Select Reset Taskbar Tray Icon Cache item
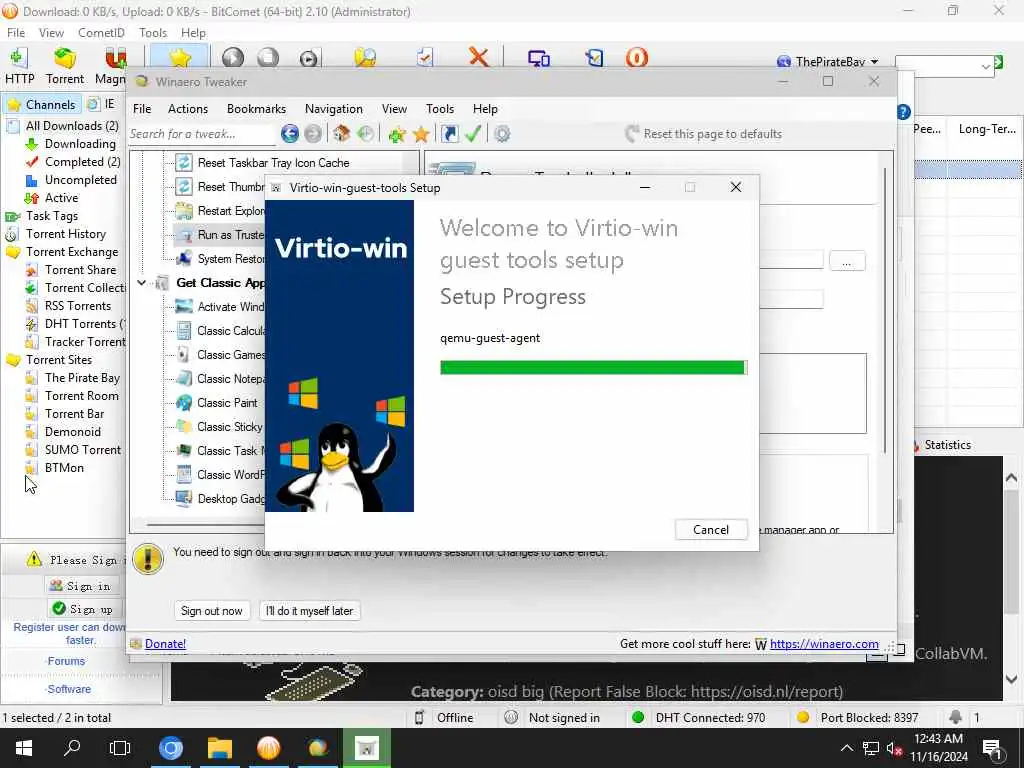This screenshot has width=1024, height=768. 273,163
